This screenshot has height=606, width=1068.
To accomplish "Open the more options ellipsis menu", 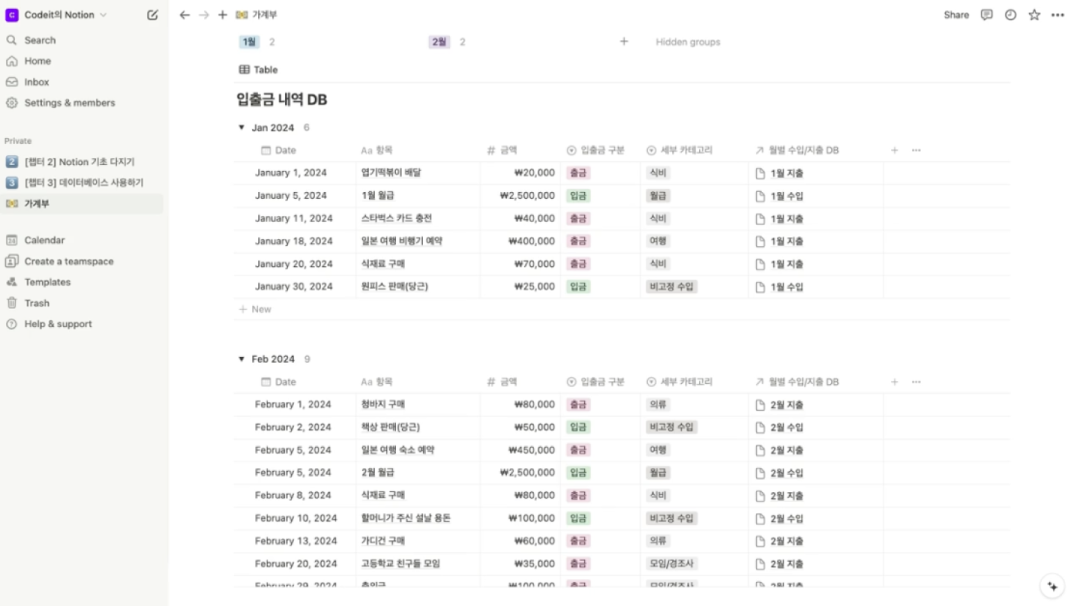I will tap(1055, 15).
